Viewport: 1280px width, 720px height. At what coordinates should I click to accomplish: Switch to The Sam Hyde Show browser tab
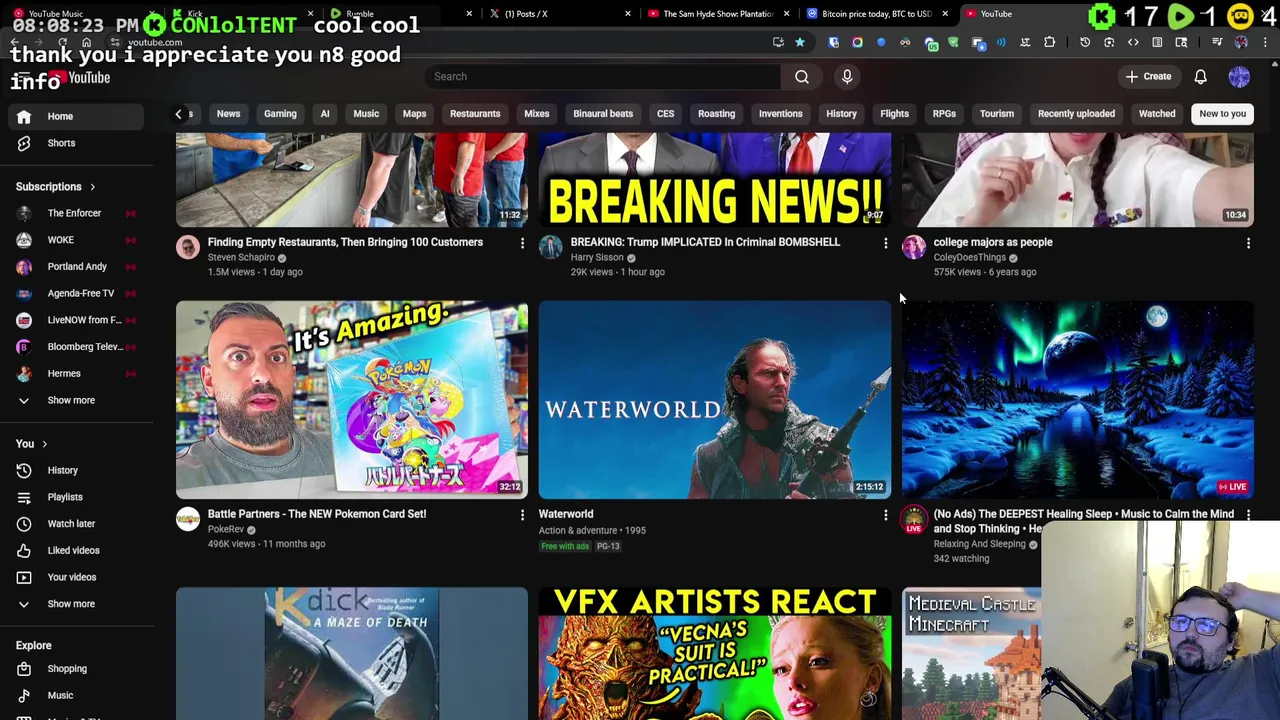tap(718, 14)
